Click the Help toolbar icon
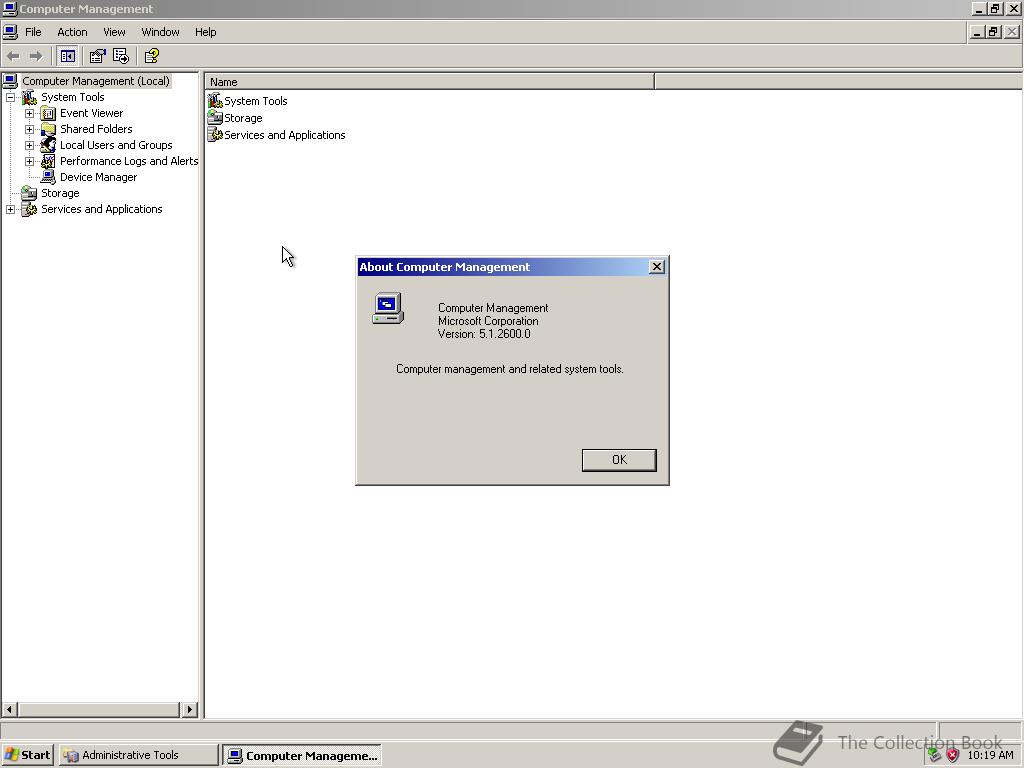The width and height of the screenshot is (1024, 768). [152, 56]
